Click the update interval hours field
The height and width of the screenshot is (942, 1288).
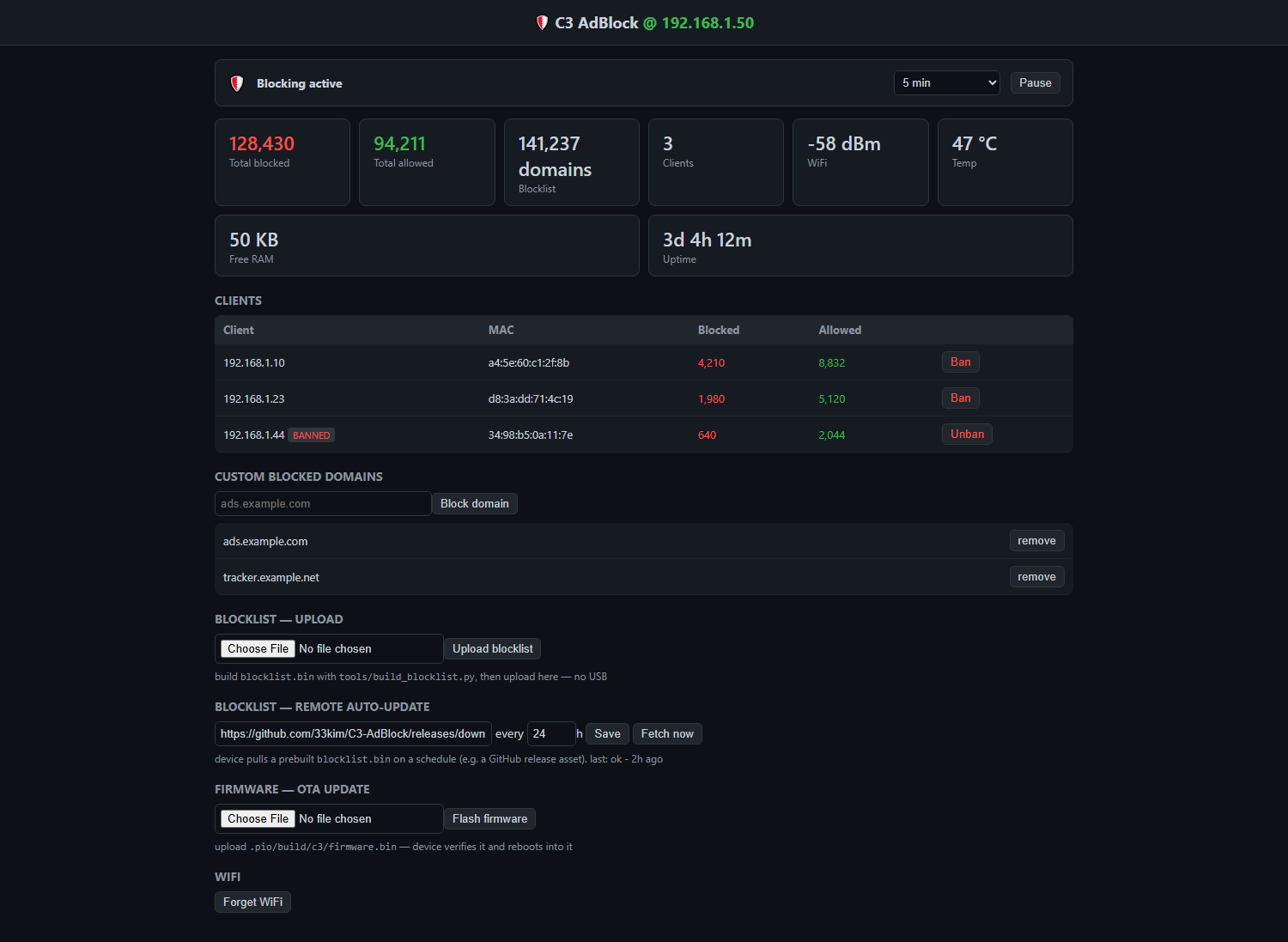click(551, 734)
